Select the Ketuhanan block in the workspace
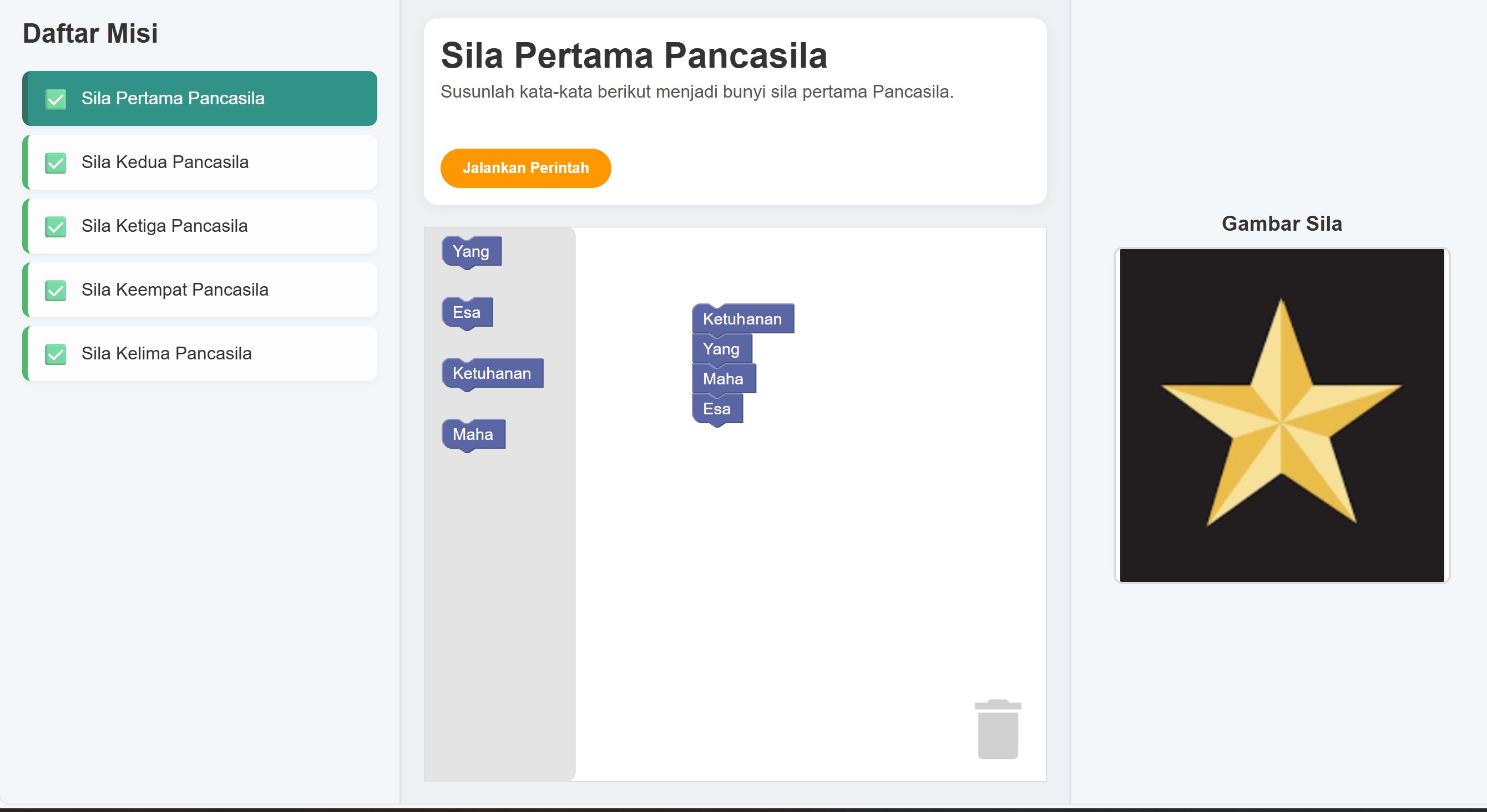The width and height of the screenshot is (1487, 812). pyautogui.click(x=742, y=319)
